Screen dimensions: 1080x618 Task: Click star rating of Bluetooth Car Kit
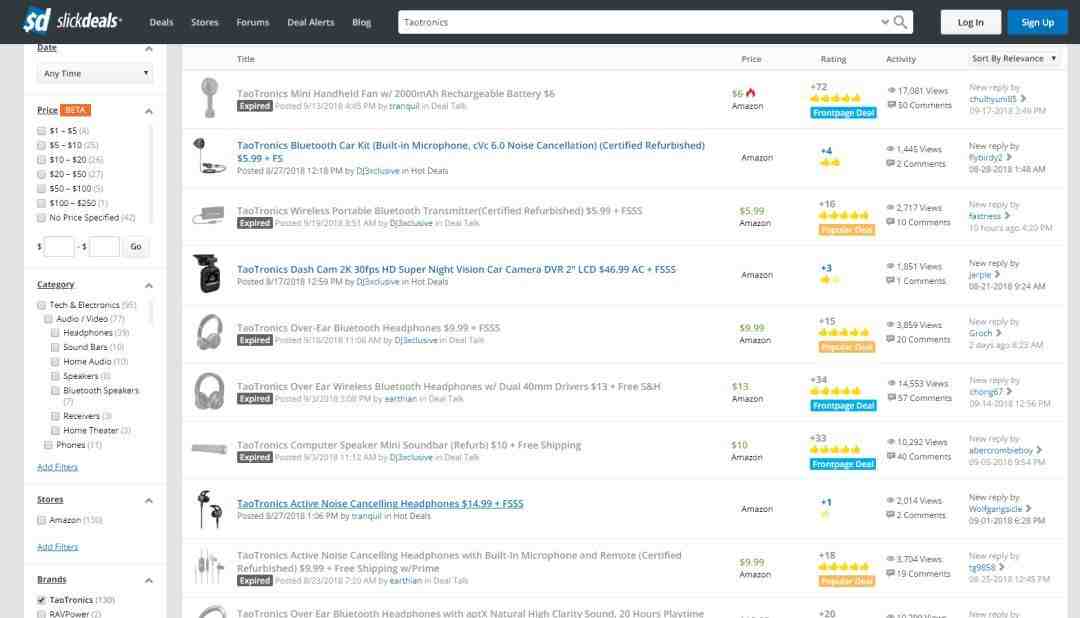click(830, 162)
